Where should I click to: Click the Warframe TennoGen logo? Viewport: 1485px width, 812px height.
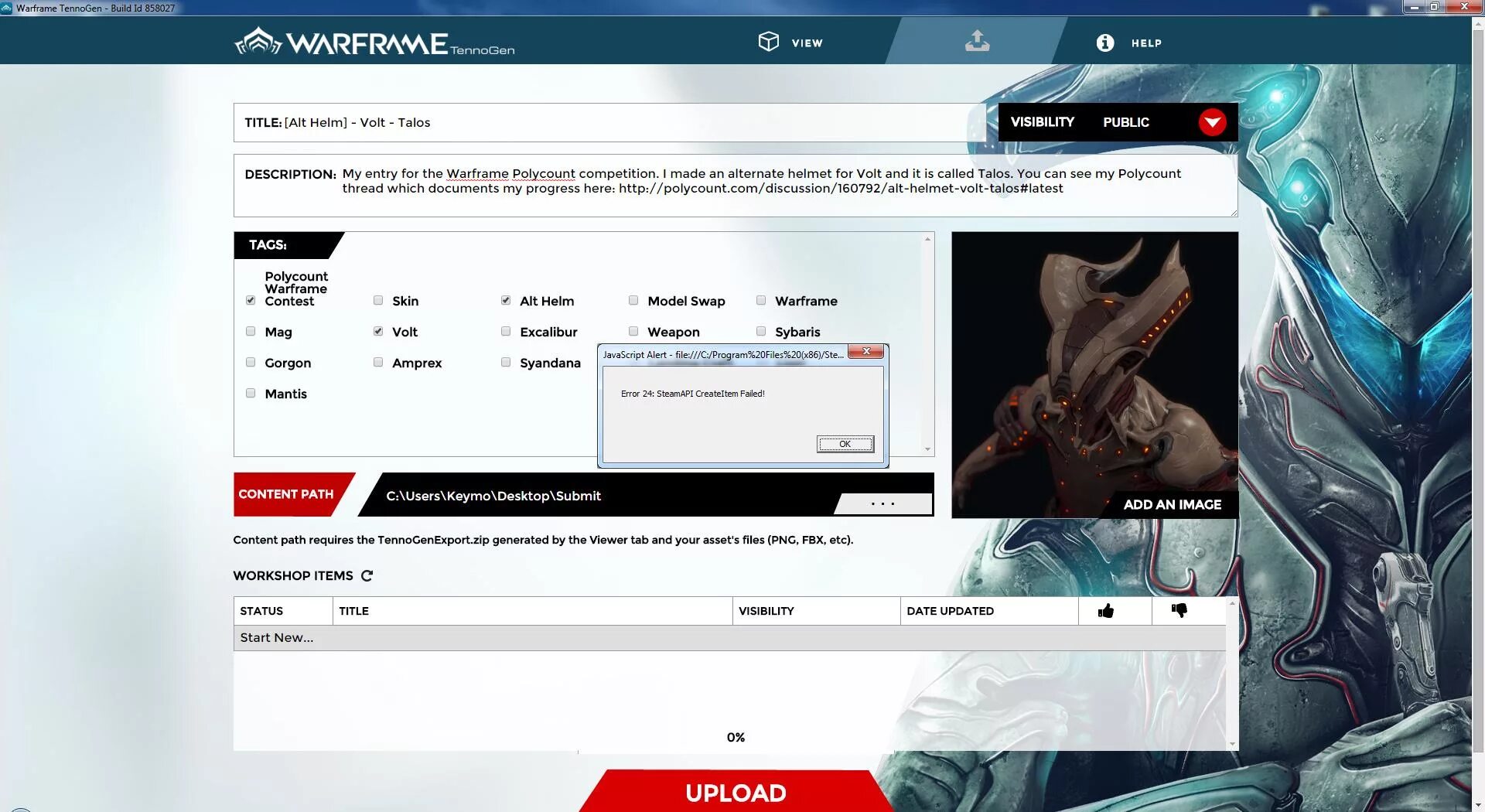click(x=374, y=42)
